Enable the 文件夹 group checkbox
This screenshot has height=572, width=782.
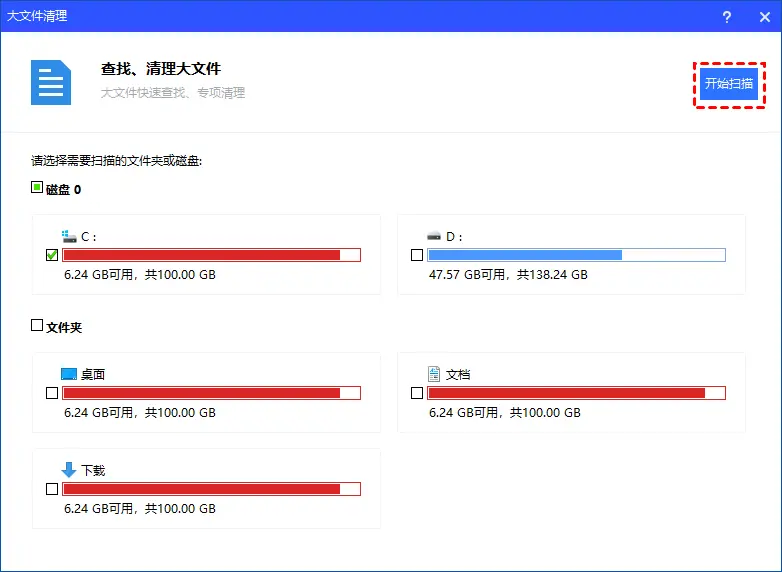pyautogui.click(x=37, y=325)
